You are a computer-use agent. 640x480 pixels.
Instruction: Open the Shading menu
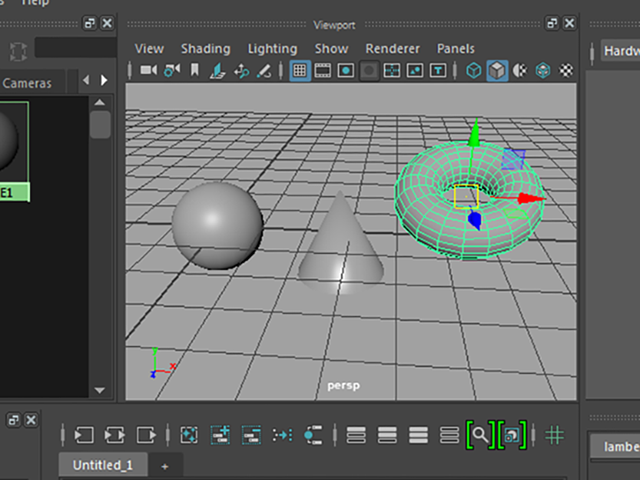click(x=206, y=49)
